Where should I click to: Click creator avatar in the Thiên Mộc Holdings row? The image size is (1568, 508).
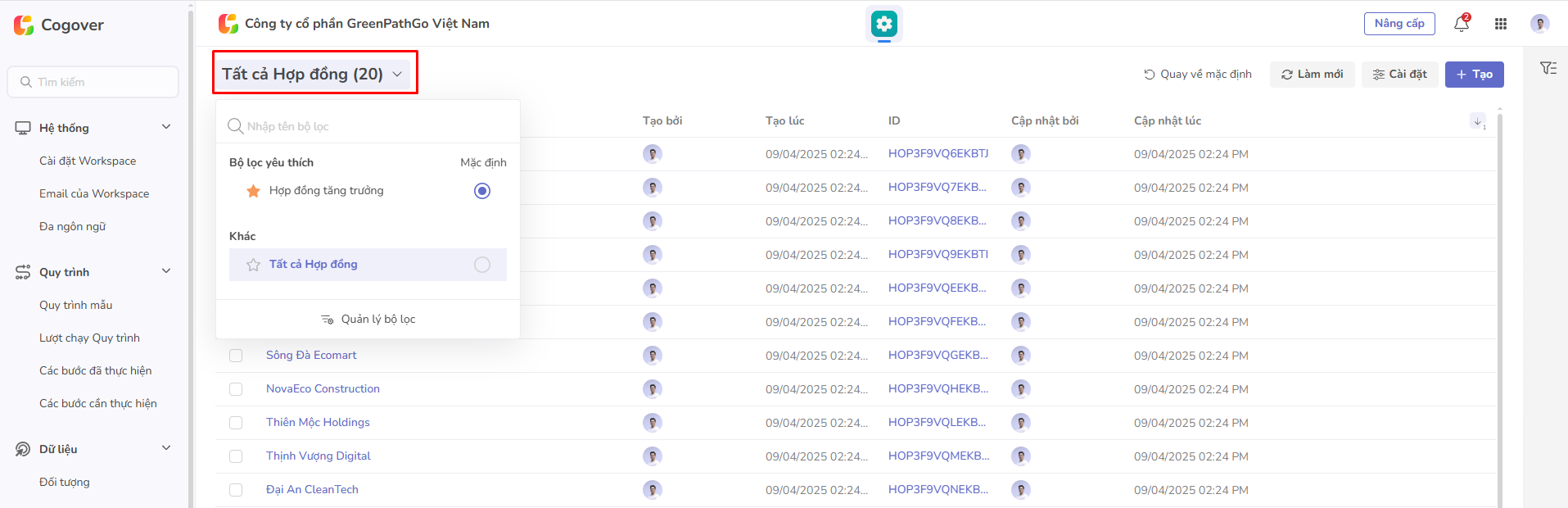(x=653, y=423)
